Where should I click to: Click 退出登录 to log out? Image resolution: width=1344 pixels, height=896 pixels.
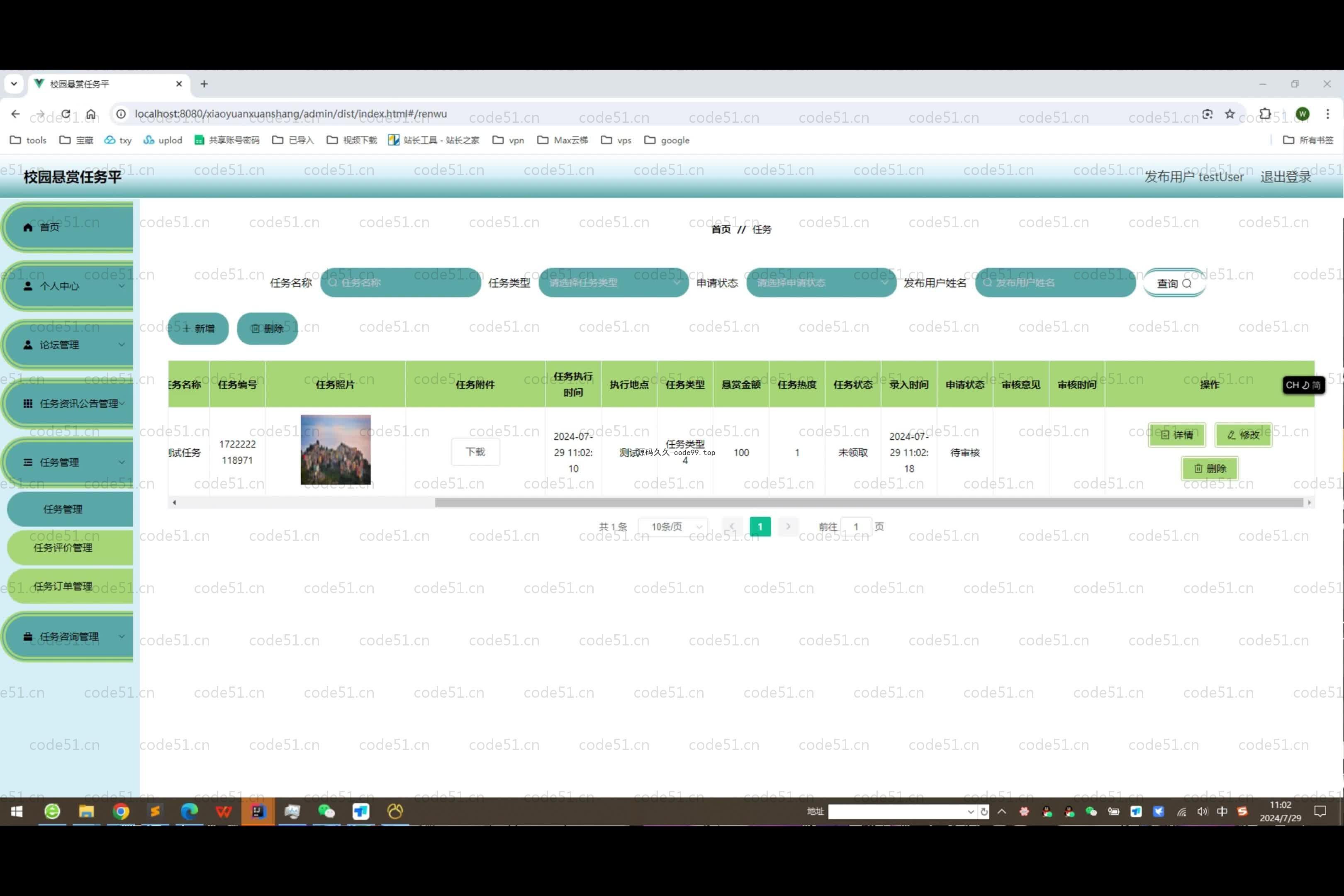[1286, 177]
